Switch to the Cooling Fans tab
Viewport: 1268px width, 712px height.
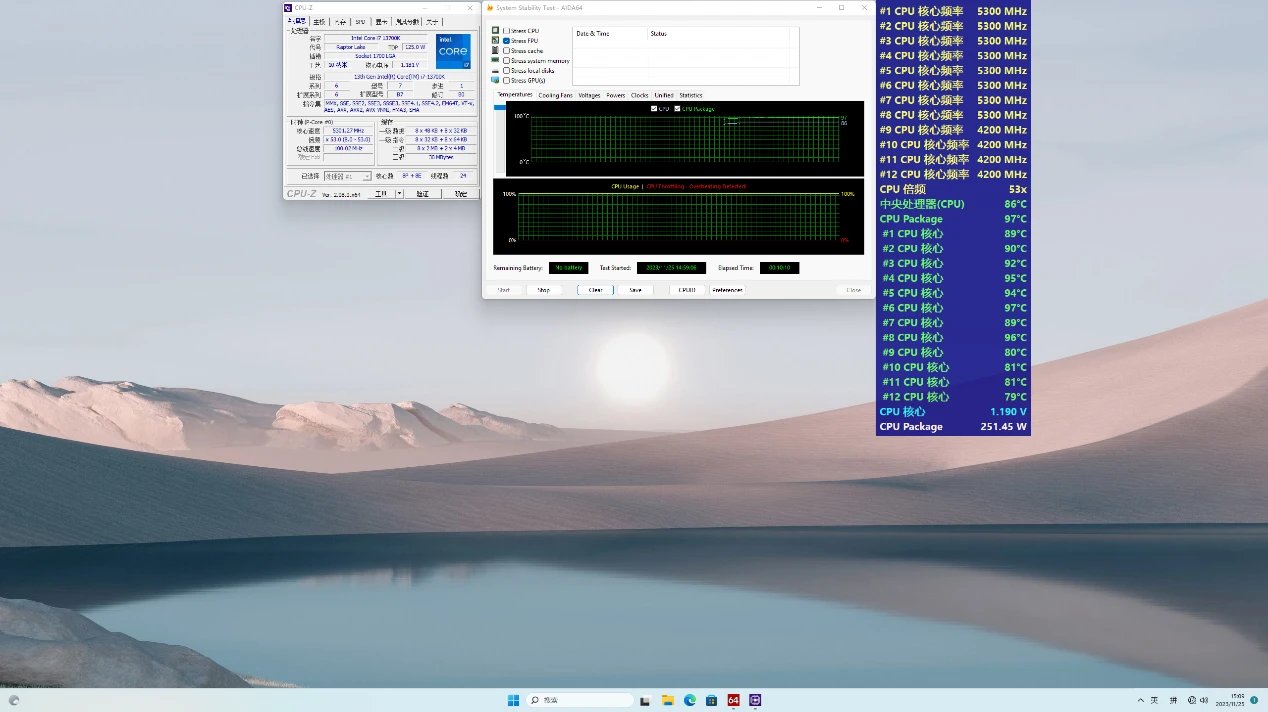pyautogui.click(x=555, y=95)
